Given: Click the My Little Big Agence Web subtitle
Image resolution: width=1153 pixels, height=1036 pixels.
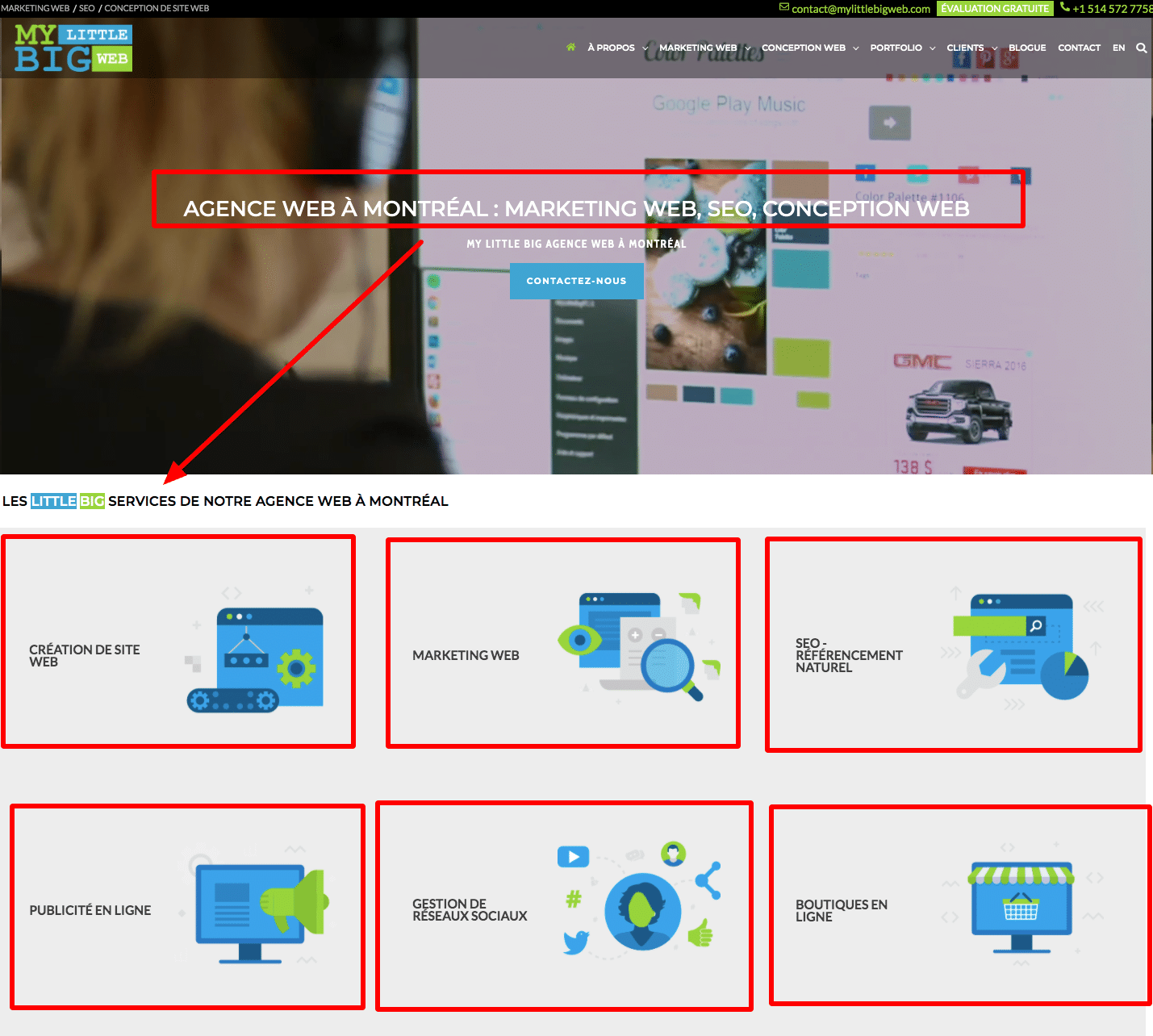Looking at the screenshot, I should tap(576, 244).
